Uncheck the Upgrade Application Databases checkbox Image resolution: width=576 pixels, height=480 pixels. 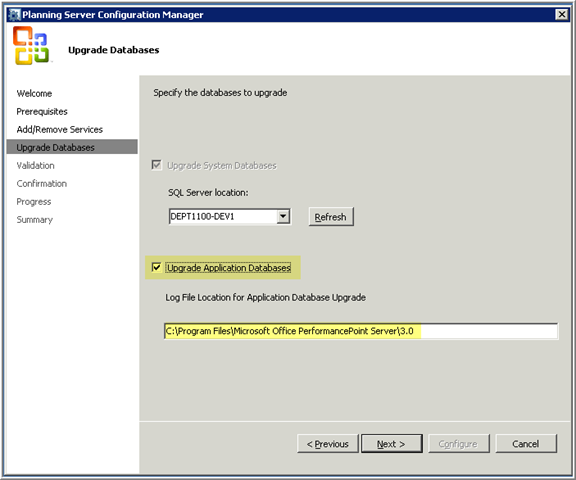pos(156,267)
